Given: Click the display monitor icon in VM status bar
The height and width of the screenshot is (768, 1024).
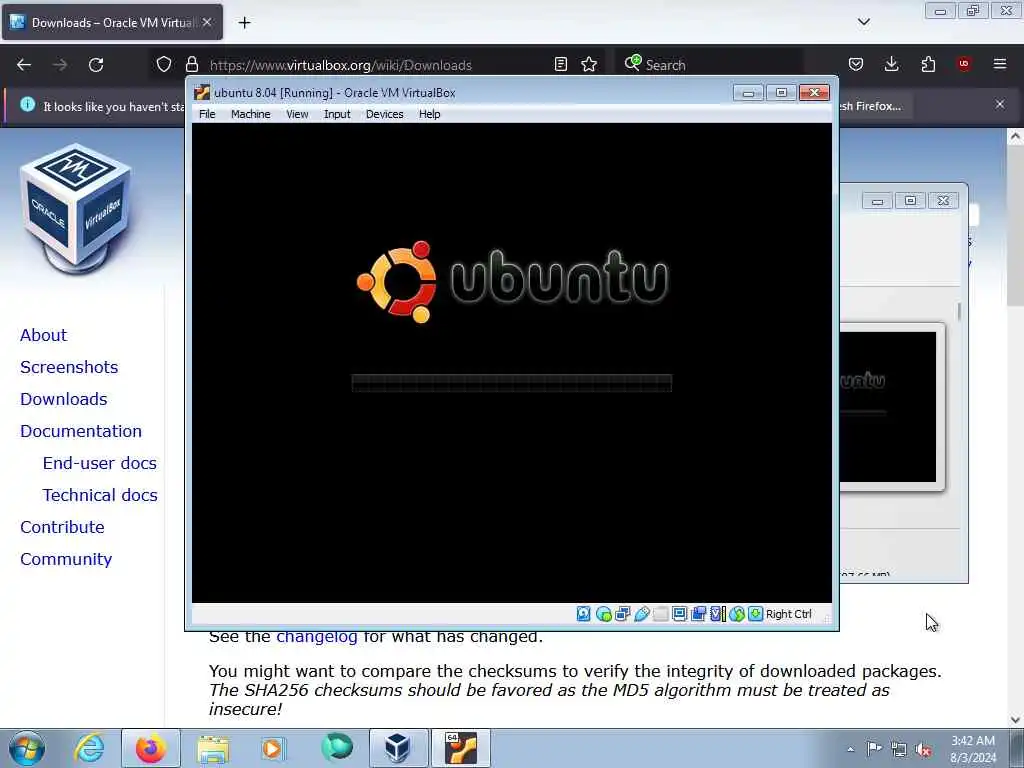Looking at the screenshot, I should (x=679, y=614).
